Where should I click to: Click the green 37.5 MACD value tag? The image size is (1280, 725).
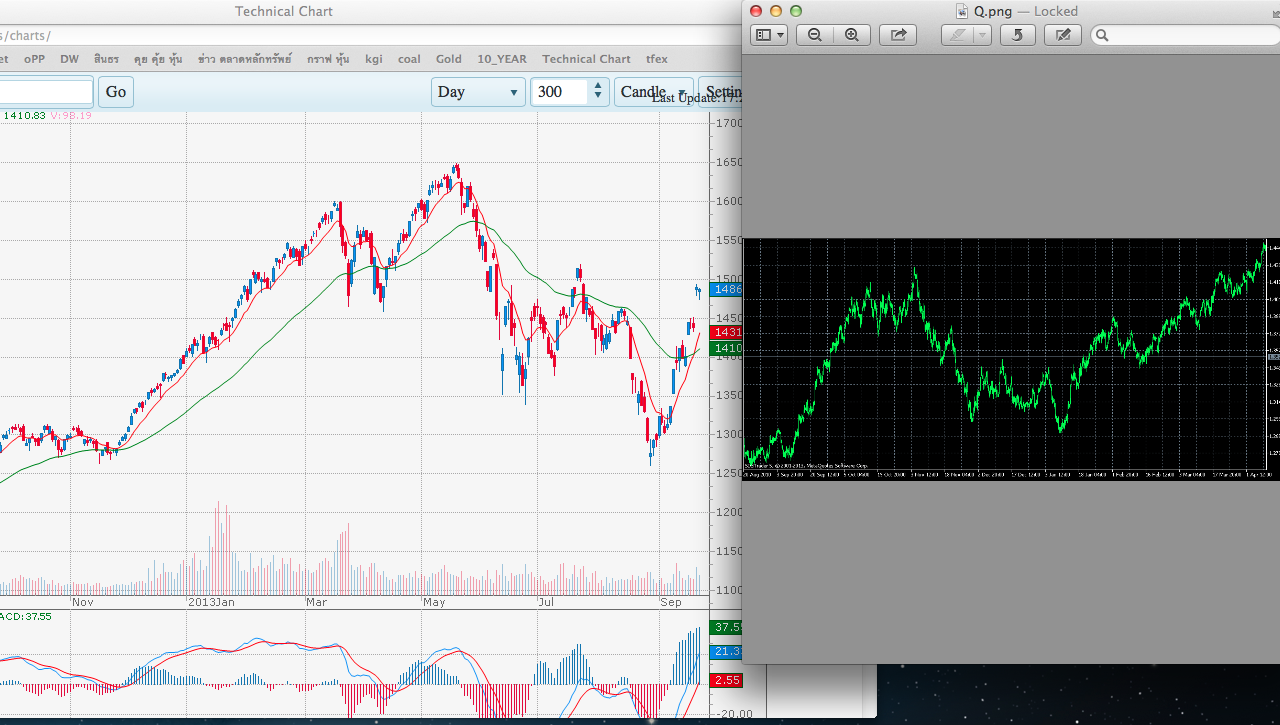coord(726,627)
